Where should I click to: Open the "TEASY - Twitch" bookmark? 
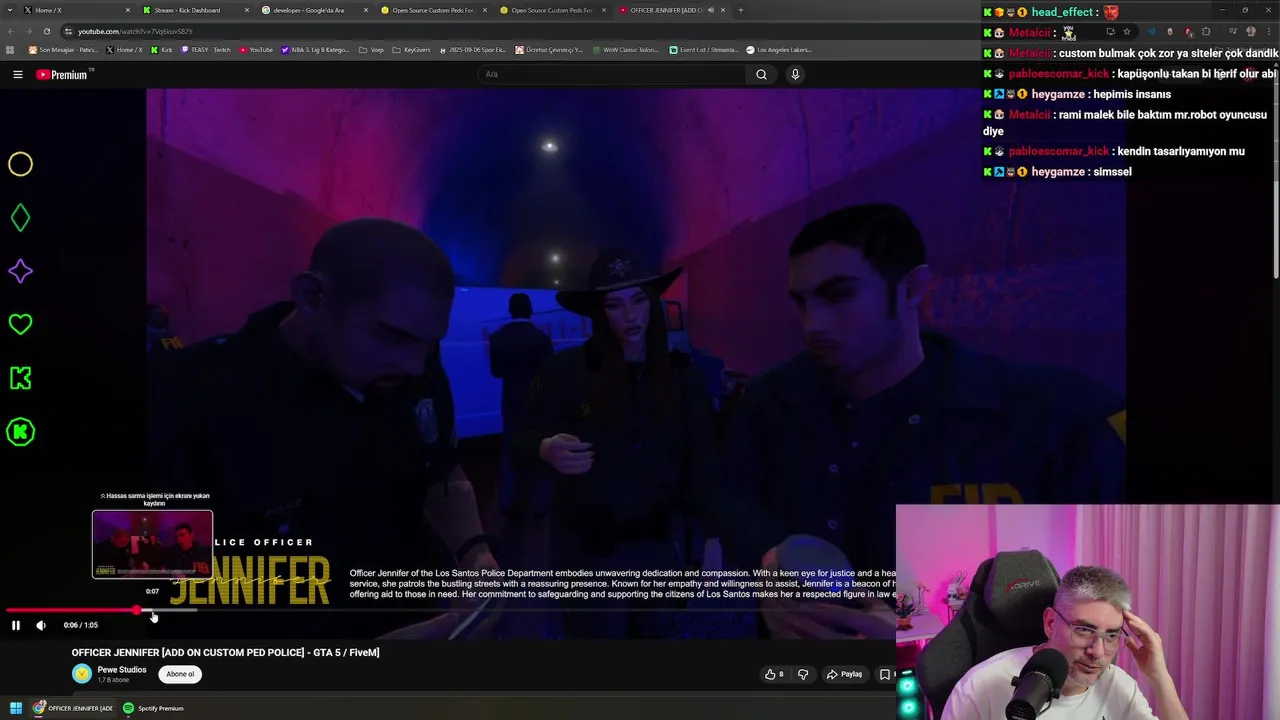click(x=206, y=50)
